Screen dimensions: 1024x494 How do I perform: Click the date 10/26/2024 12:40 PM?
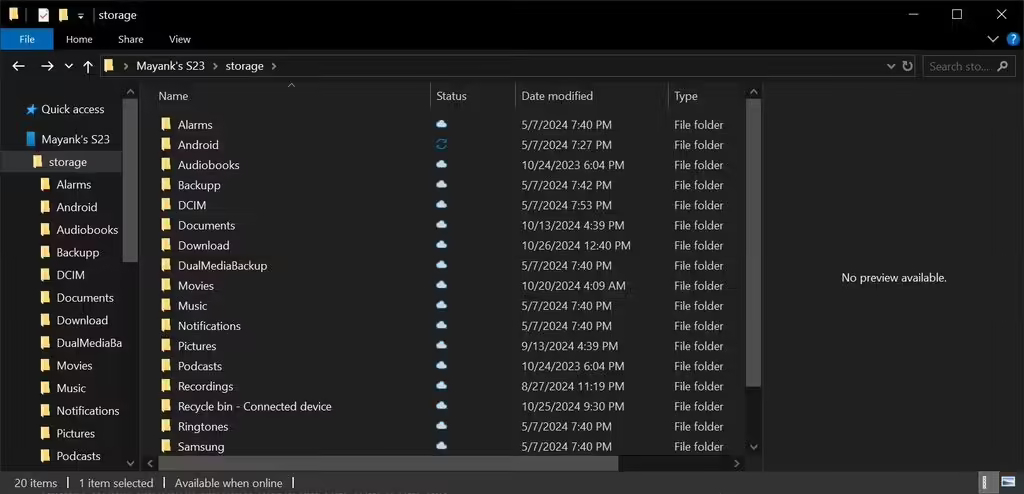coord(576,246)
